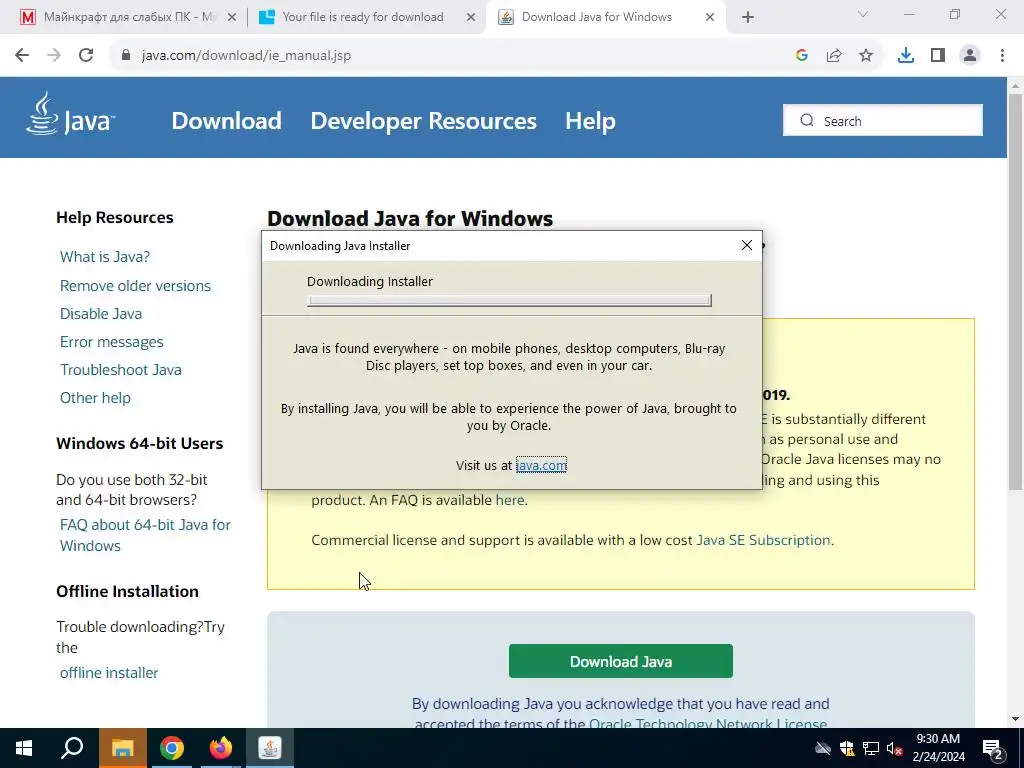Open the 'Java SE Subscription' link
Image resolution: width=1024 pixels, height=768 pixels.
point(763,540)
